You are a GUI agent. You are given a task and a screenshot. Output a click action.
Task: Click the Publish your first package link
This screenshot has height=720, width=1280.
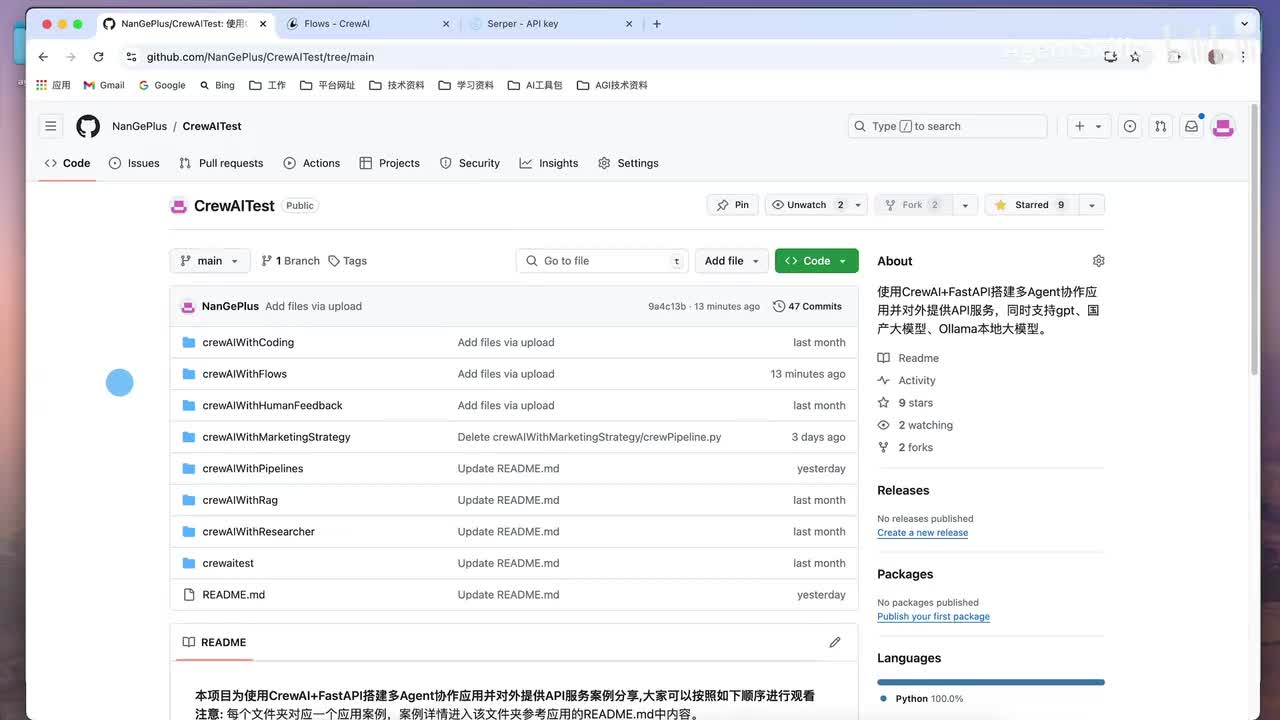pyautogui.click(x=933, y=617)
